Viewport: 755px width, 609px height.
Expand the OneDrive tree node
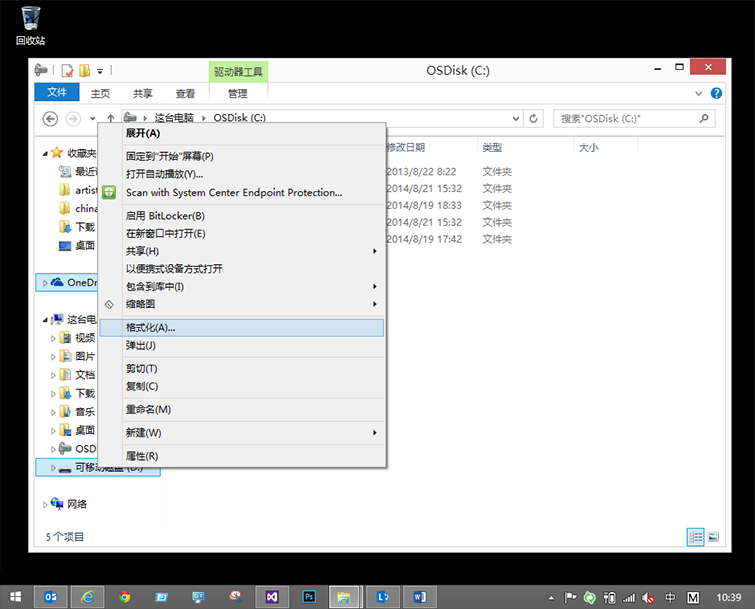pyautogui.click(x=45, y=283)
